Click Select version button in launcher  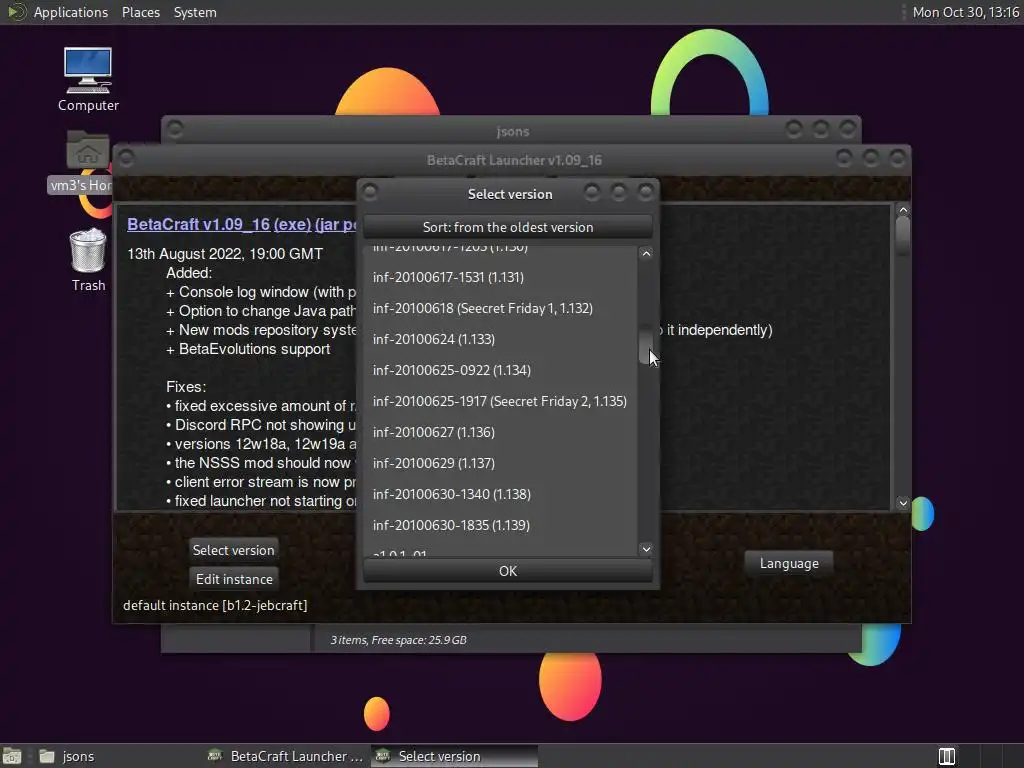(233, 550)
